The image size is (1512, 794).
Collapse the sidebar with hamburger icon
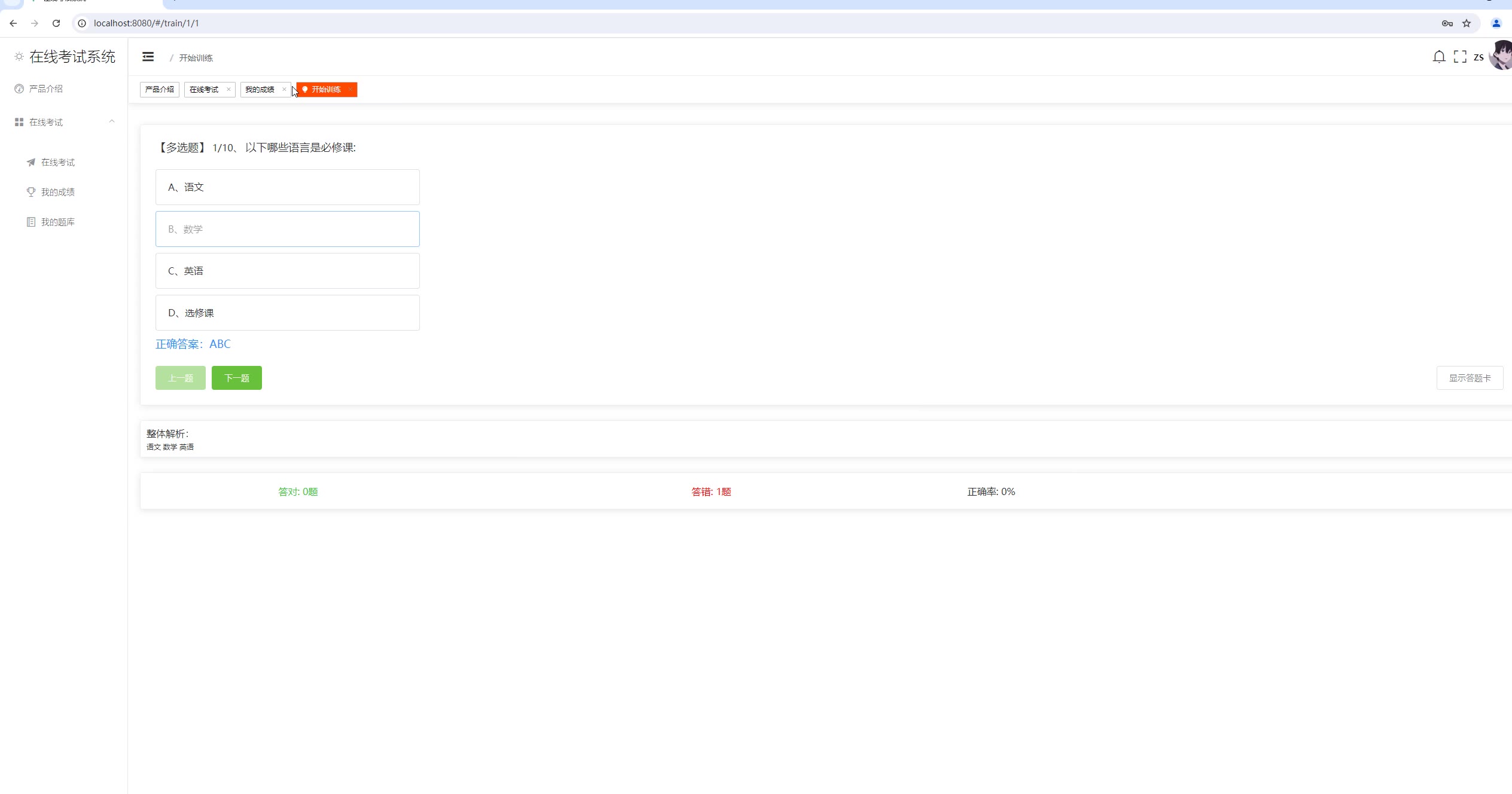pyautogui.click(x=148, y=57)
